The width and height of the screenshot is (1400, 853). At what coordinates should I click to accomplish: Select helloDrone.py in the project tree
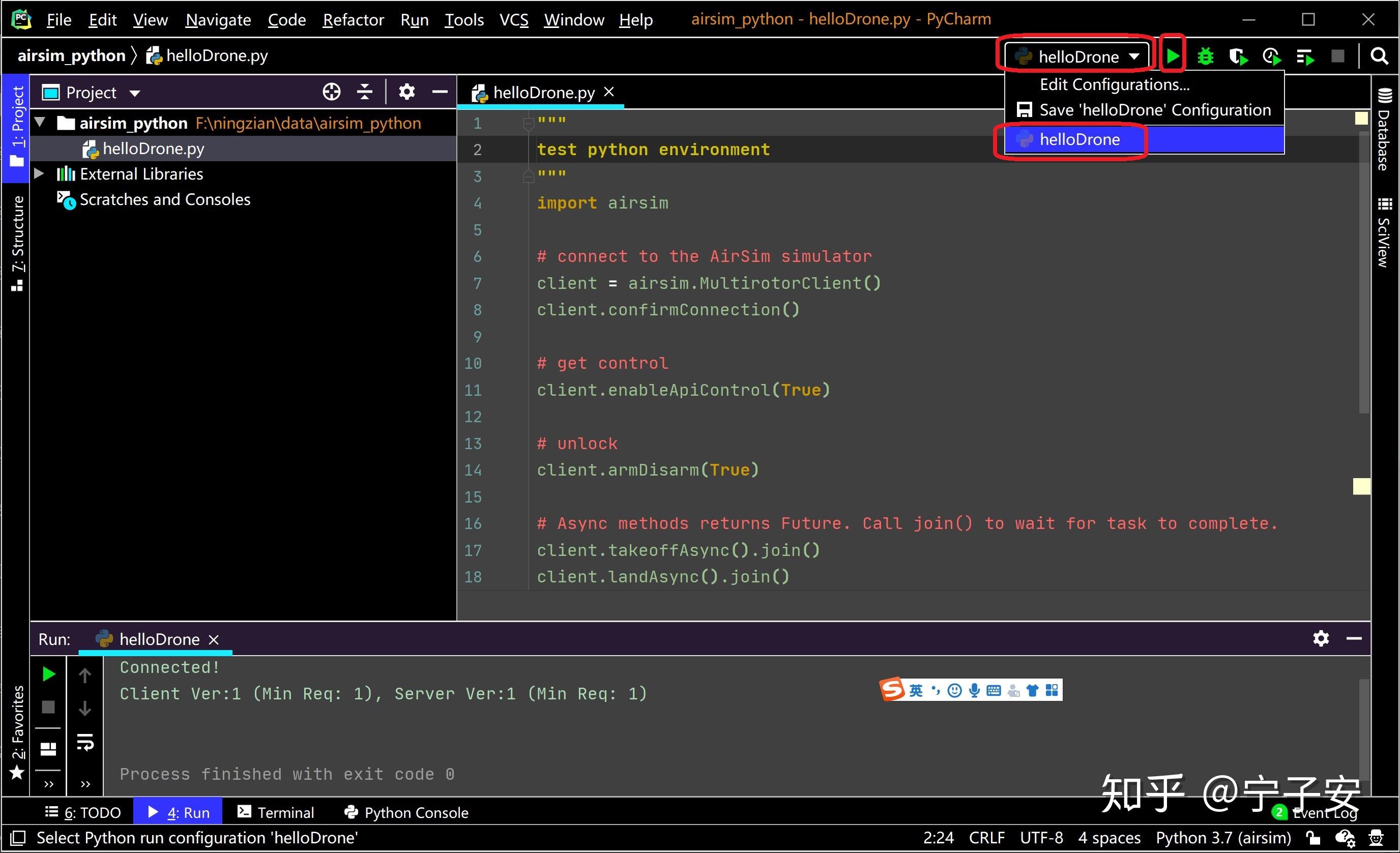pos(243,148)
